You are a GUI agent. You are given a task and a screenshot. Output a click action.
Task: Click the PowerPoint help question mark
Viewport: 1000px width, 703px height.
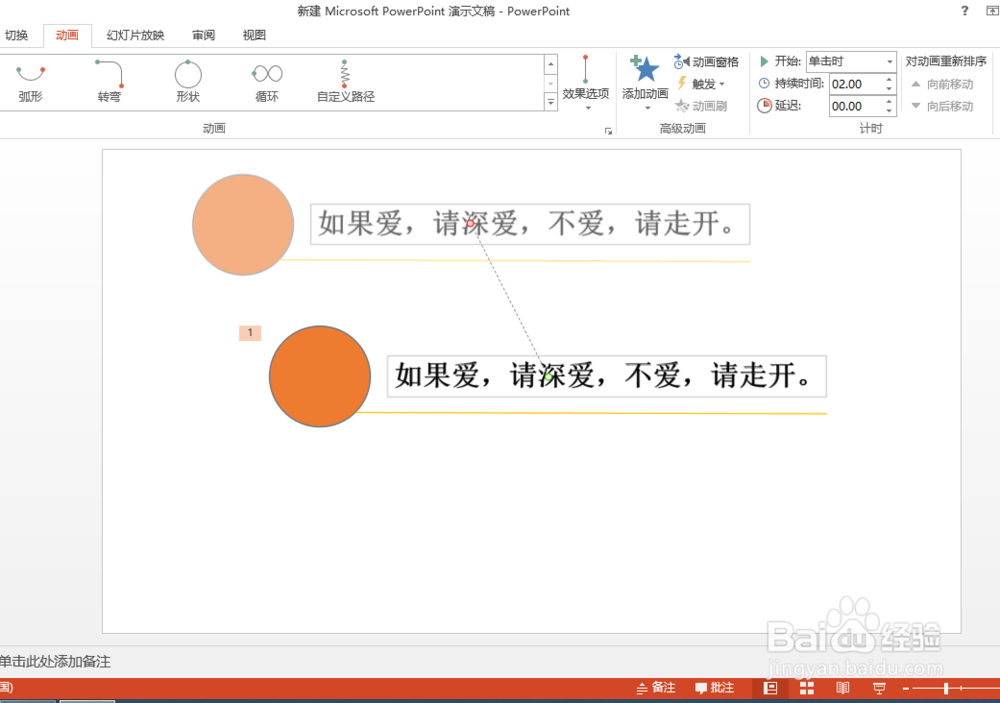coord(964,11)
